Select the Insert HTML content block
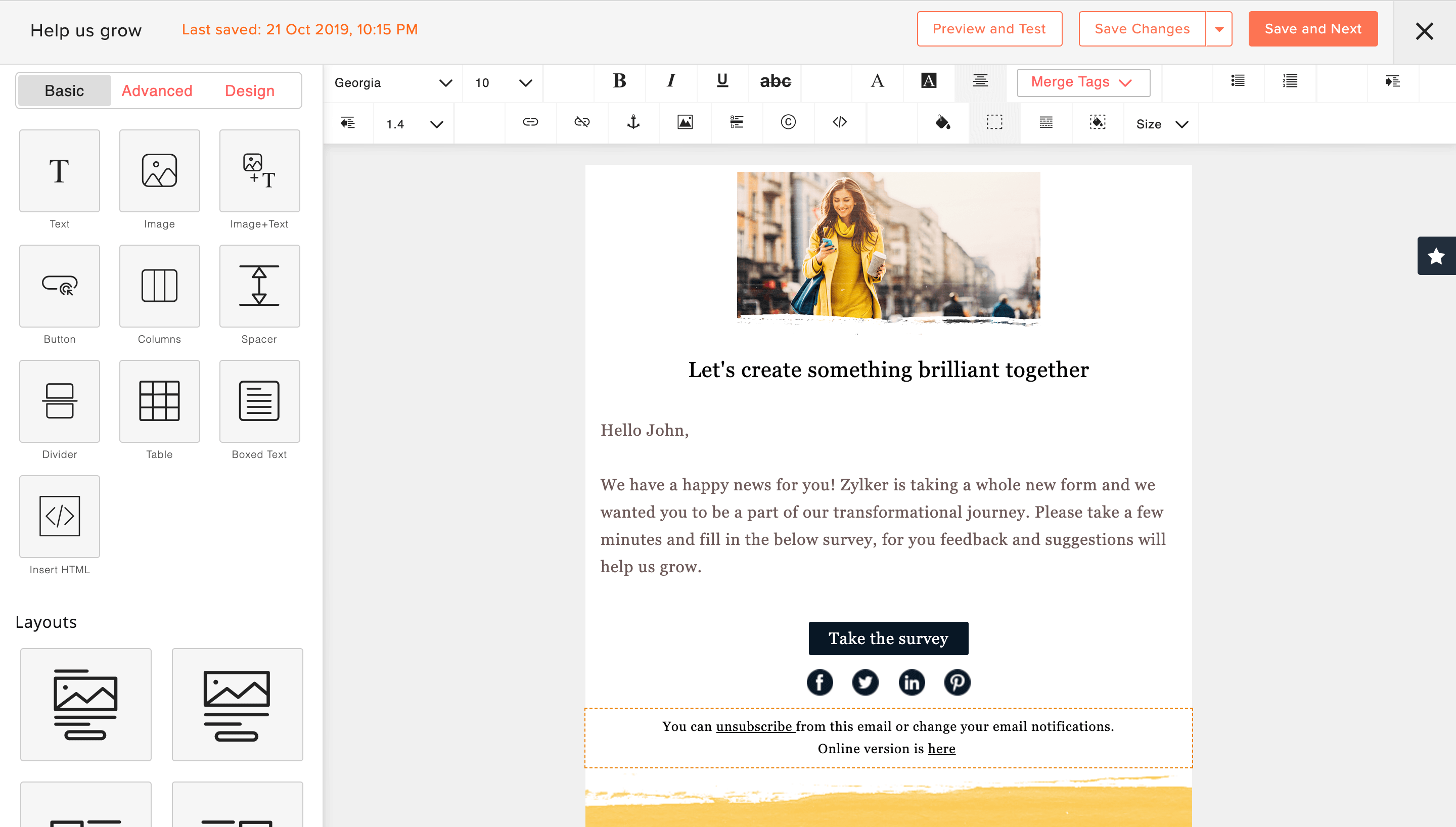 (60, 517)
